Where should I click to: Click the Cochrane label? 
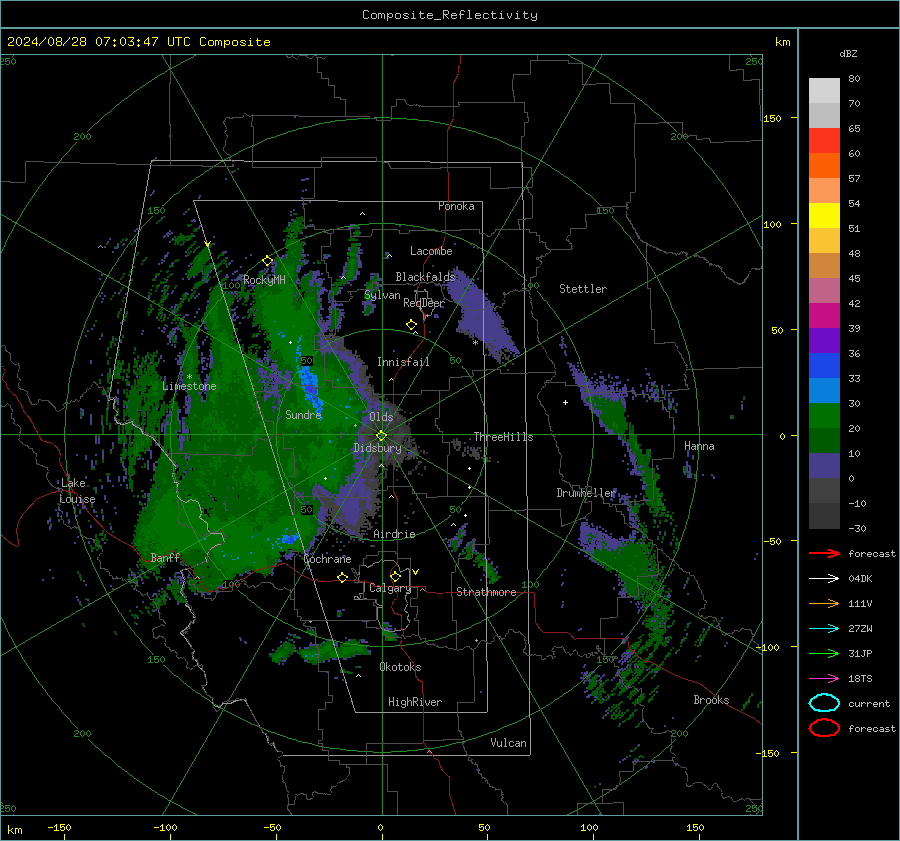coord(327,559)
